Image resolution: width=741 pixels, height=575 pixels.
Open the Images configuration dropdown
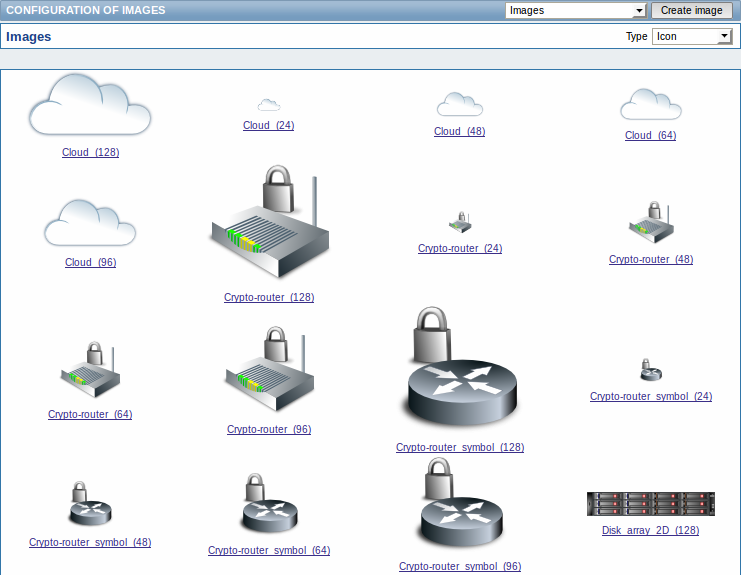(x=576, y=10)
